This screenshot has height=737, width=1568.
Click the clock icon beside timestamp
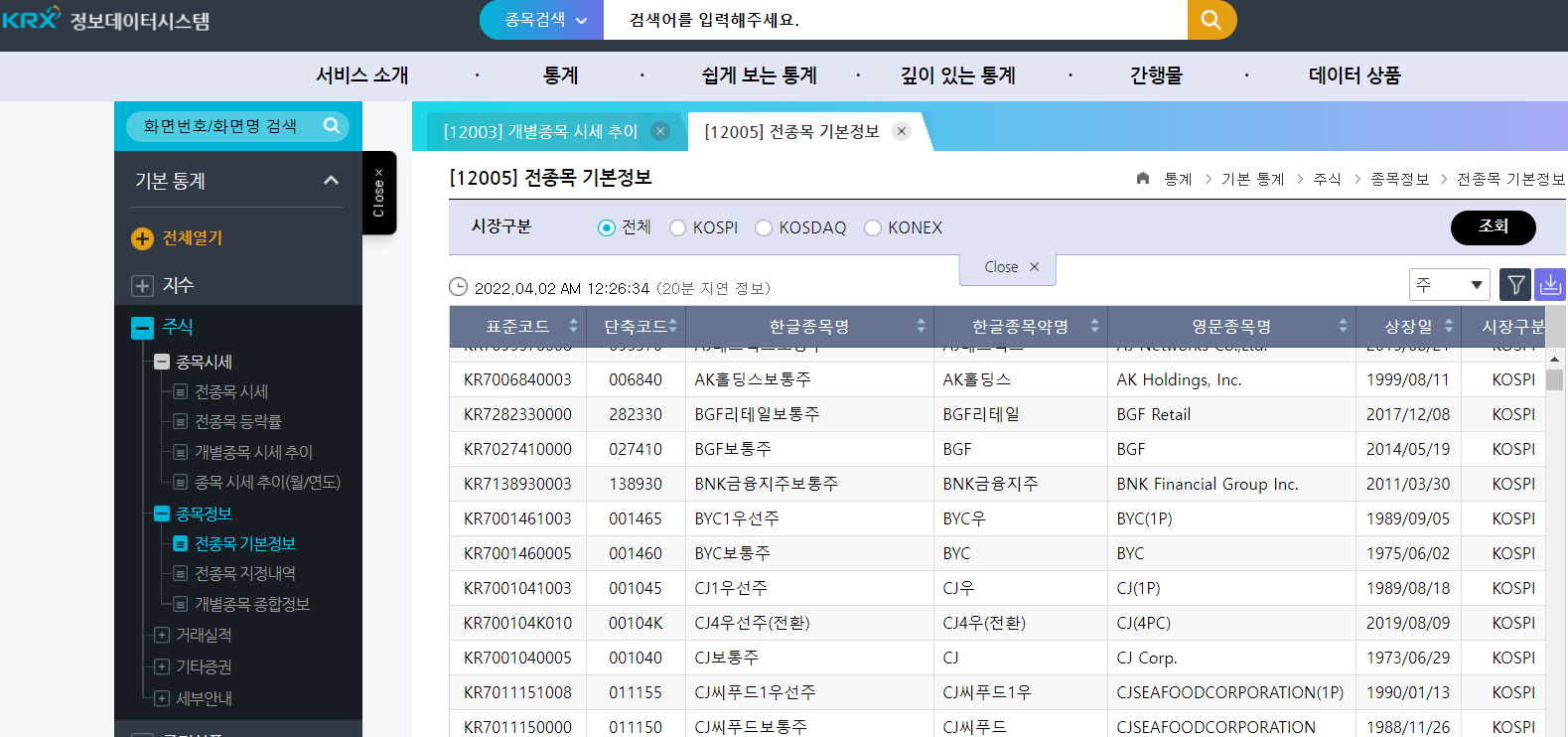[x=459, y=287]
